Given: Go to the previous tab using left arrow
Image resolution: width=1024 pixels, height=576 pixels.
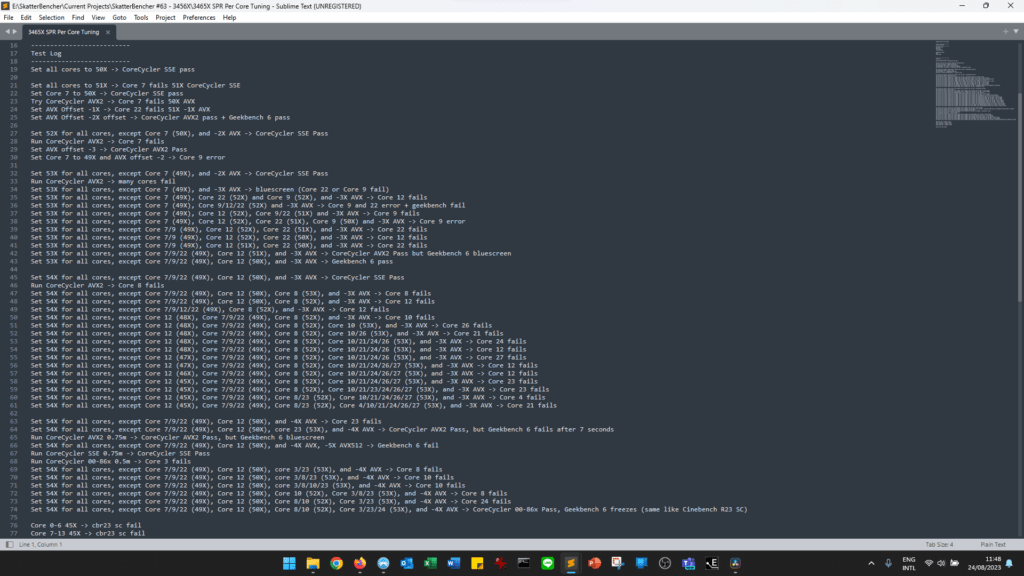Looking at the screenshot, I should point(7,31).
